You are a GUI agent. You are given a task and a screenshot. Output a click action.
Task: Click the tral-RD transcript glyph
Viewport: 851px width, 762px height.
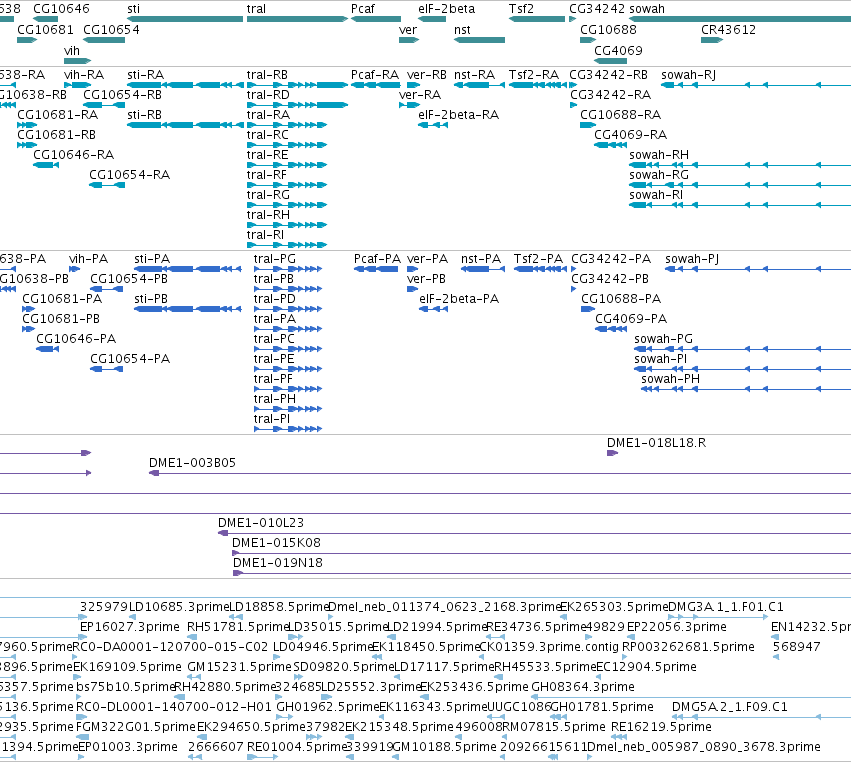(297, 105)
